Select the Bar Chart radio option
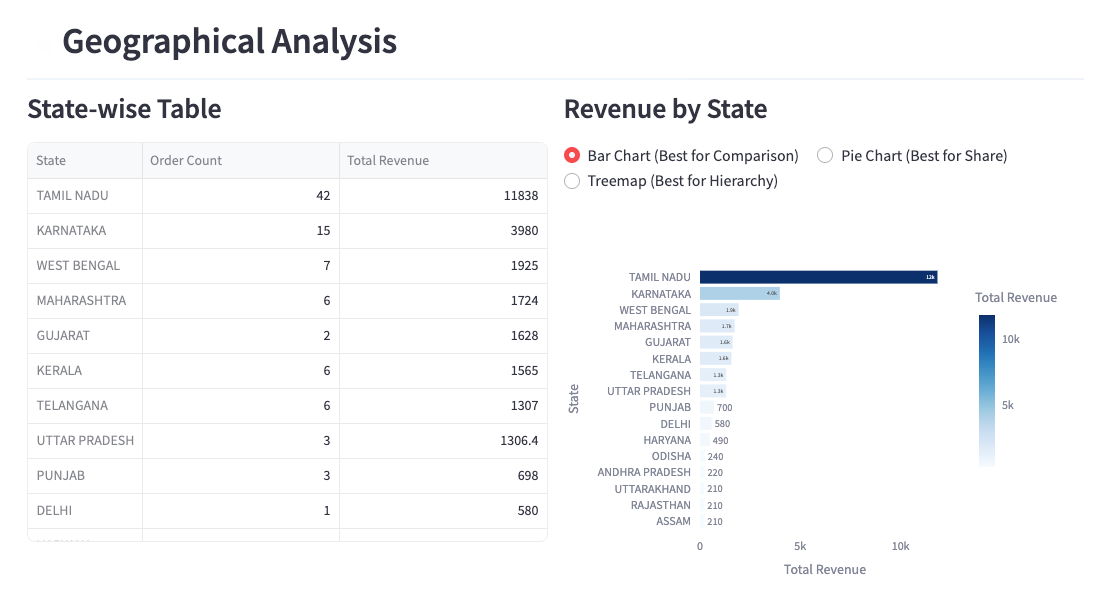Viewport: 1100px width, 596px height. click(x=572, y=156)
